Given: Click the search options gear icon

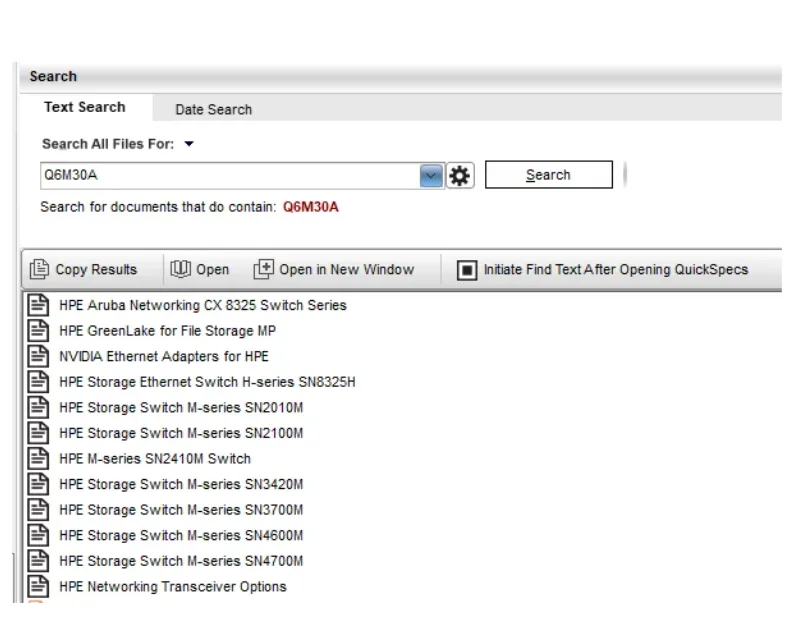Looking at the screenshot, I should [x=460, y=176].
